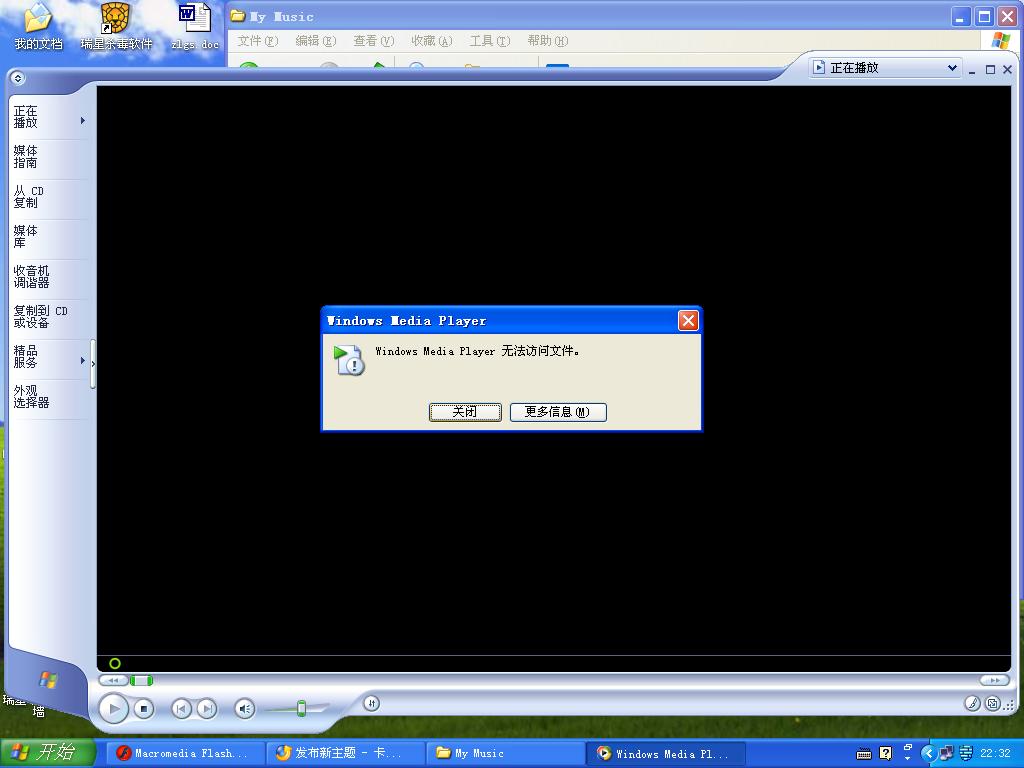Open 查看 menu in My Music window
Viewport: 1024px width, 768px height.
tap(374, 41)
